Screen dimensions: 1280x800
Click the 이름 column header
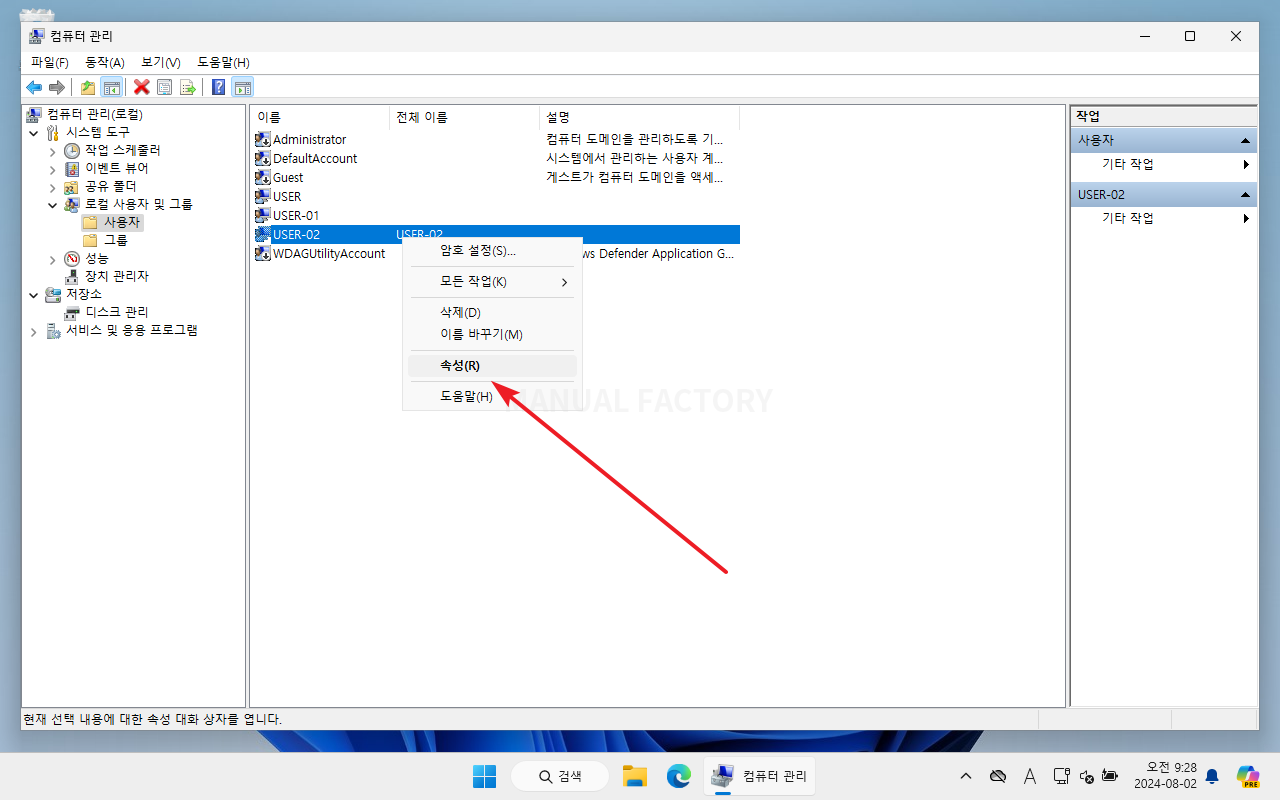pos(320,117)
